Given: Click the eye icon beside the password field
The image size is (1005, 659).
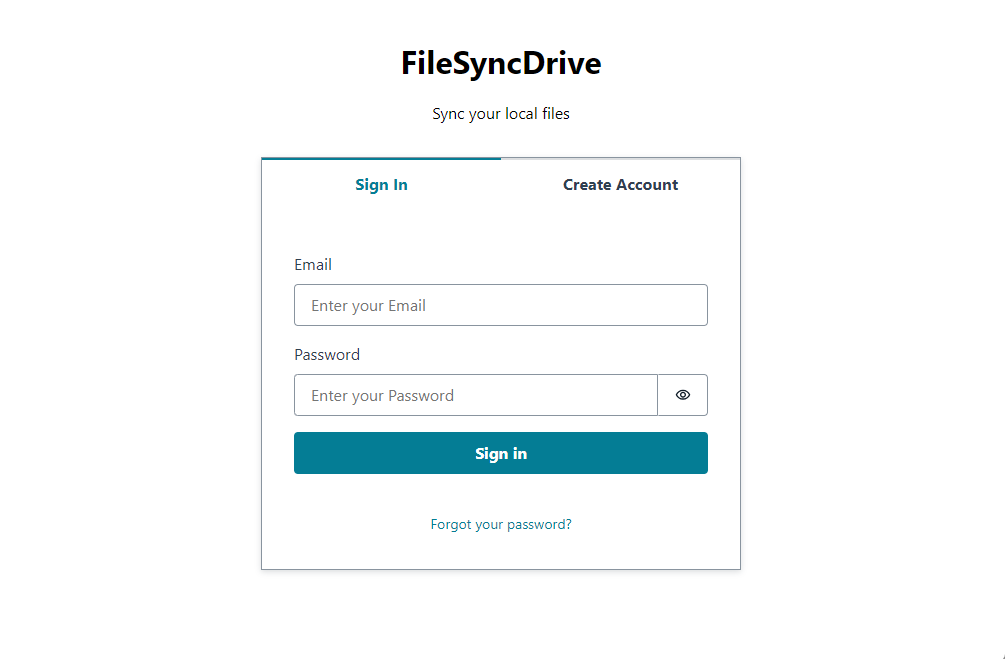Looking at the screenshot, I should click(683, 395).
